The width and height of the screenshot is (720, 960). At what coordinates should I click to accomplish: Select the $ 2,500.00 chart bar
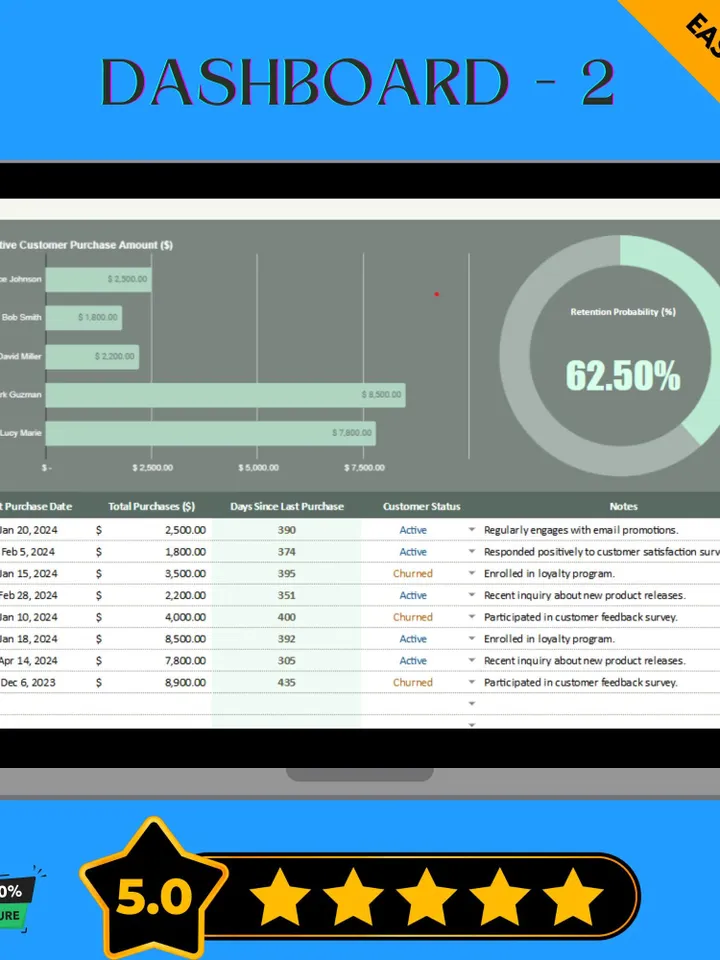point(99,279)
